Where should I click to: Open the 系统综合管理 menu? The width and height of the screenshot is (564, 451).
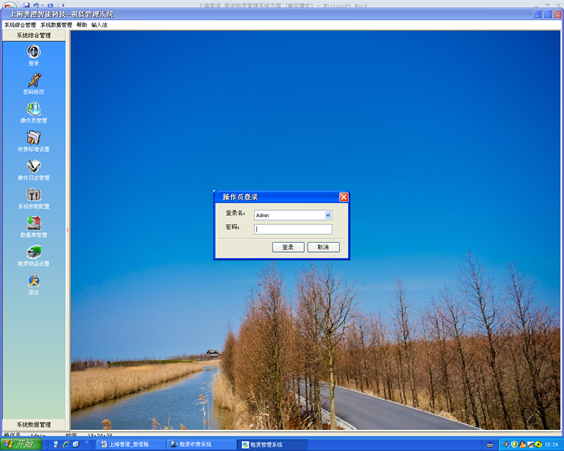point(20,25)
